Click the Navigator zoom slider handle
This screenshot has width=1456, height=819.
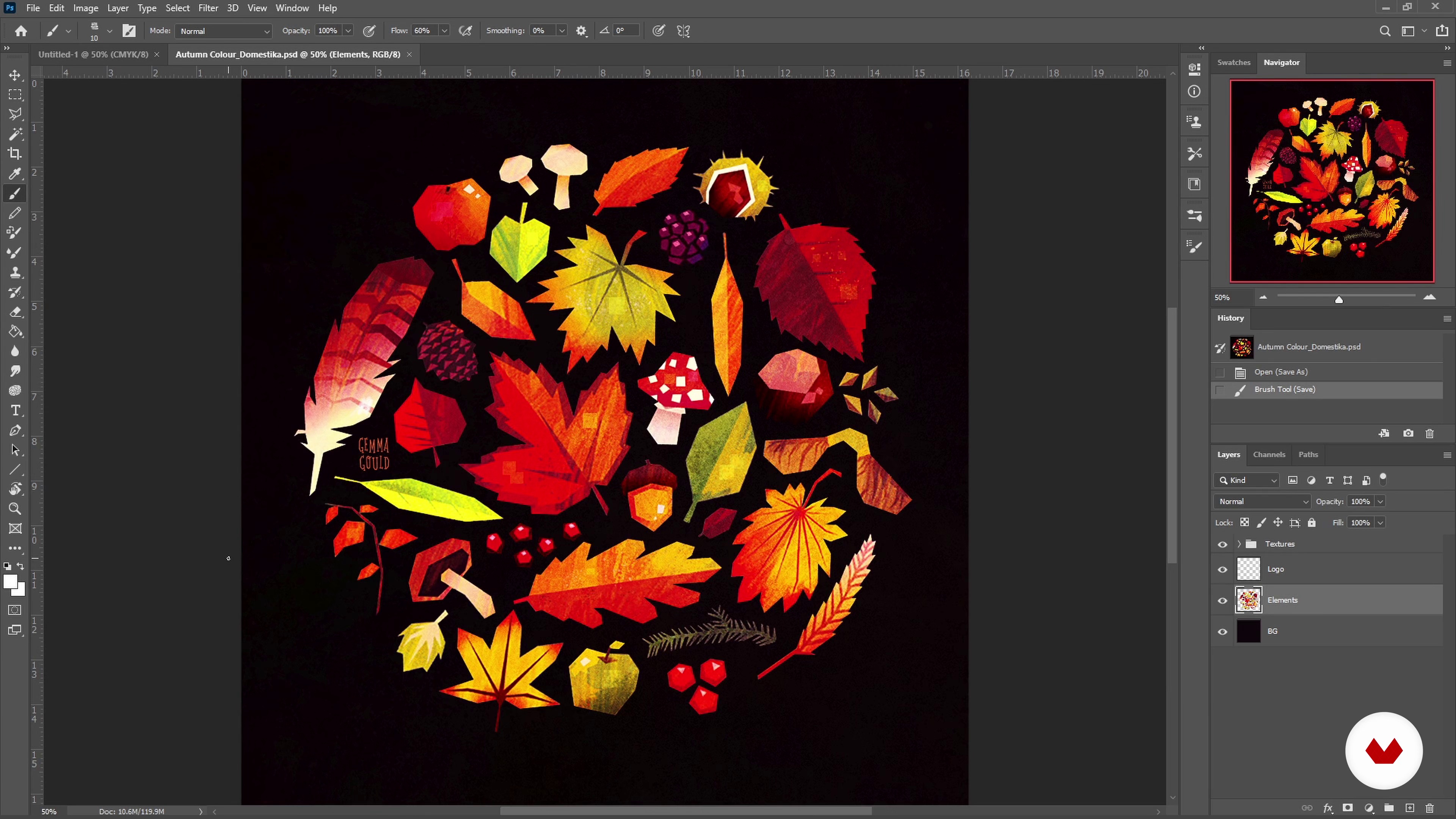point(1338,300)
